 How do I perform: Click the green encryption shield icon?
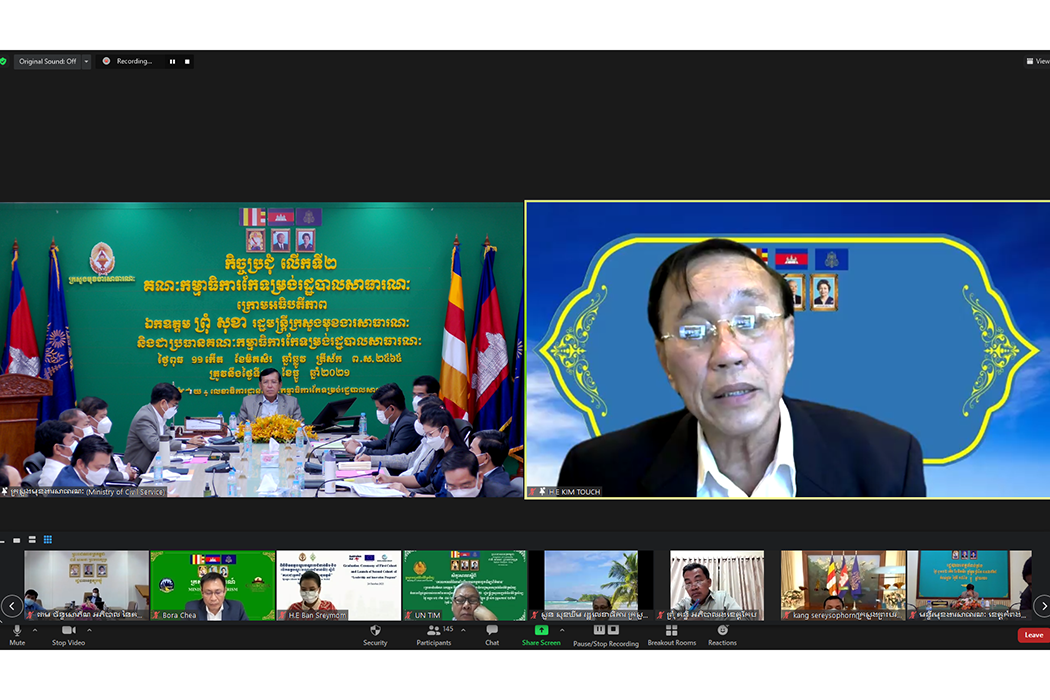[x=3, y=62]
